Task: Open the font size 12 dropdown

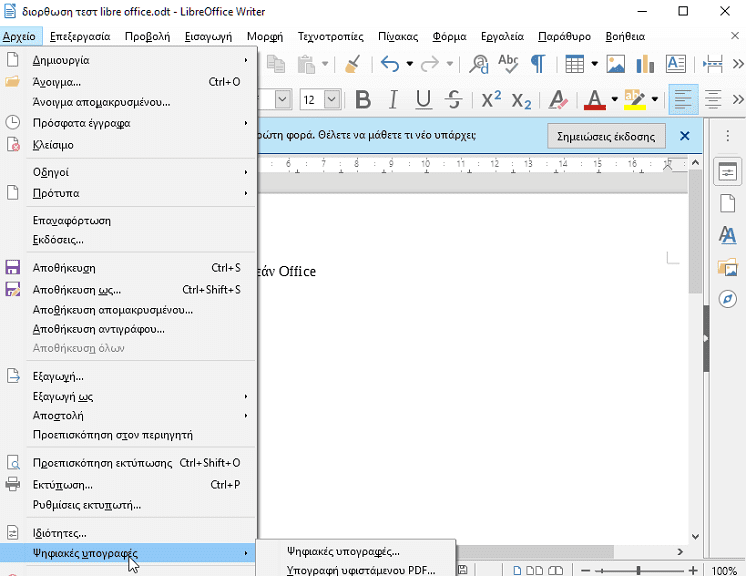Action: (332, 100)
